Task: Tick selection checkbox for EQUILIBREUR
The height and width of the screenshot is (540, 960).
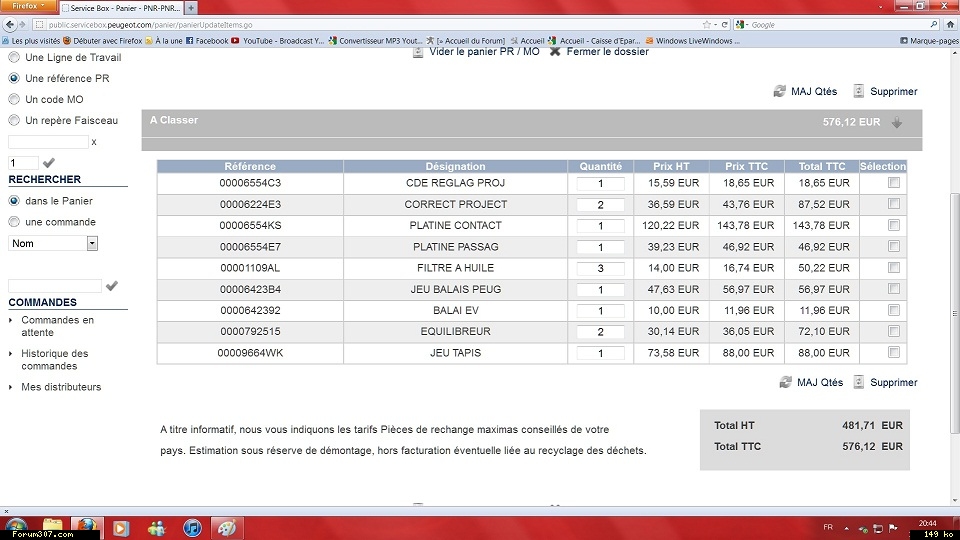Action: pyautogui.click(x=894, y=331)
